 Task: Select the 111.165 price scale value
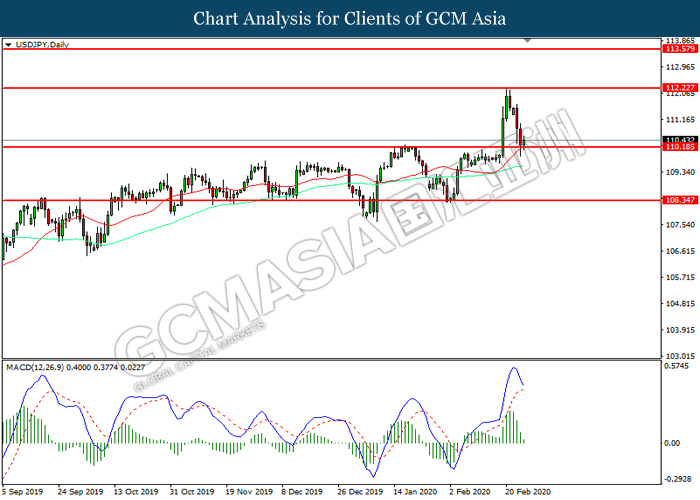[680, 120]
